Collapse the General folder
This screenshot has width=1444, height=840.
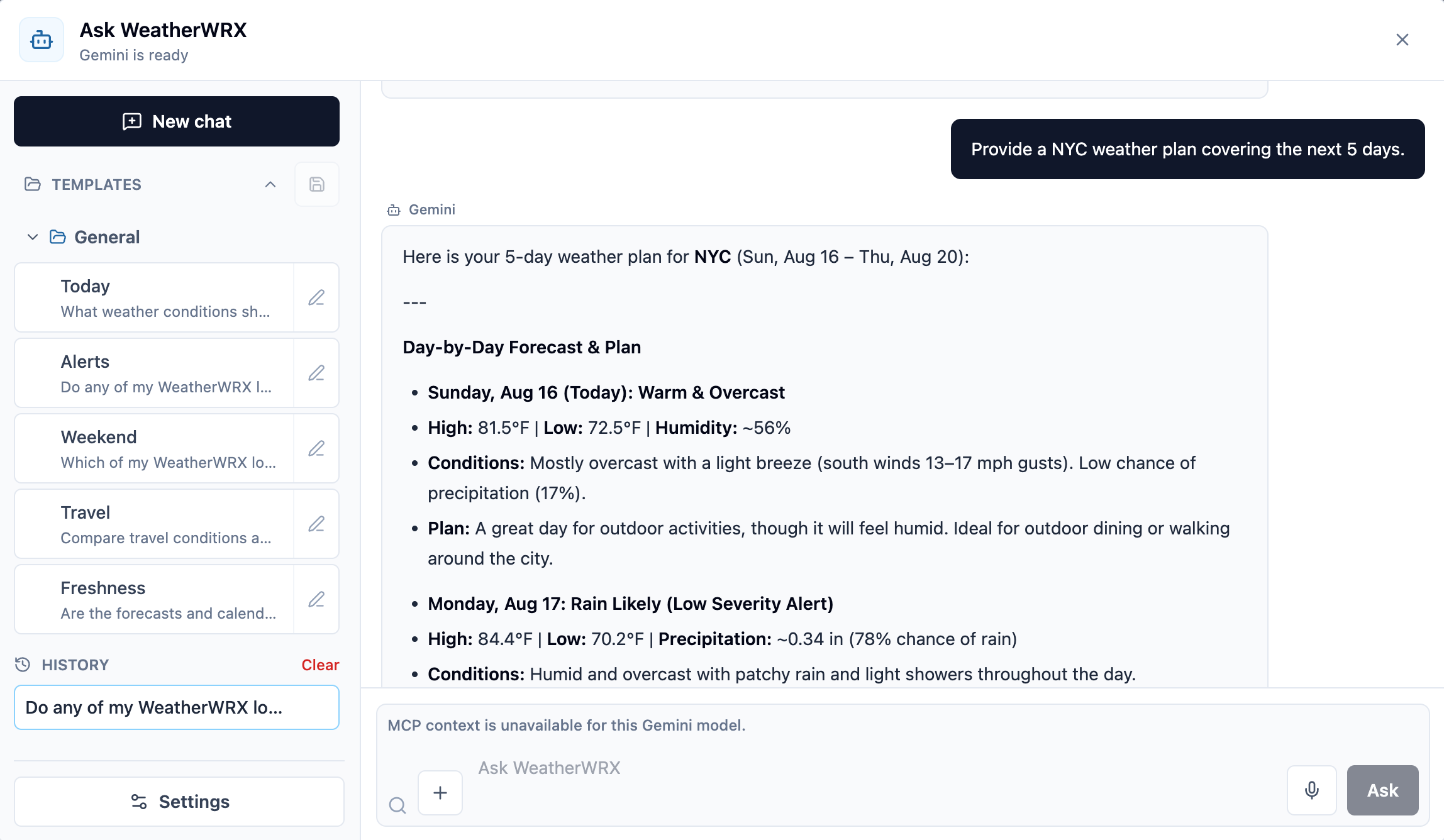[33, 237]
